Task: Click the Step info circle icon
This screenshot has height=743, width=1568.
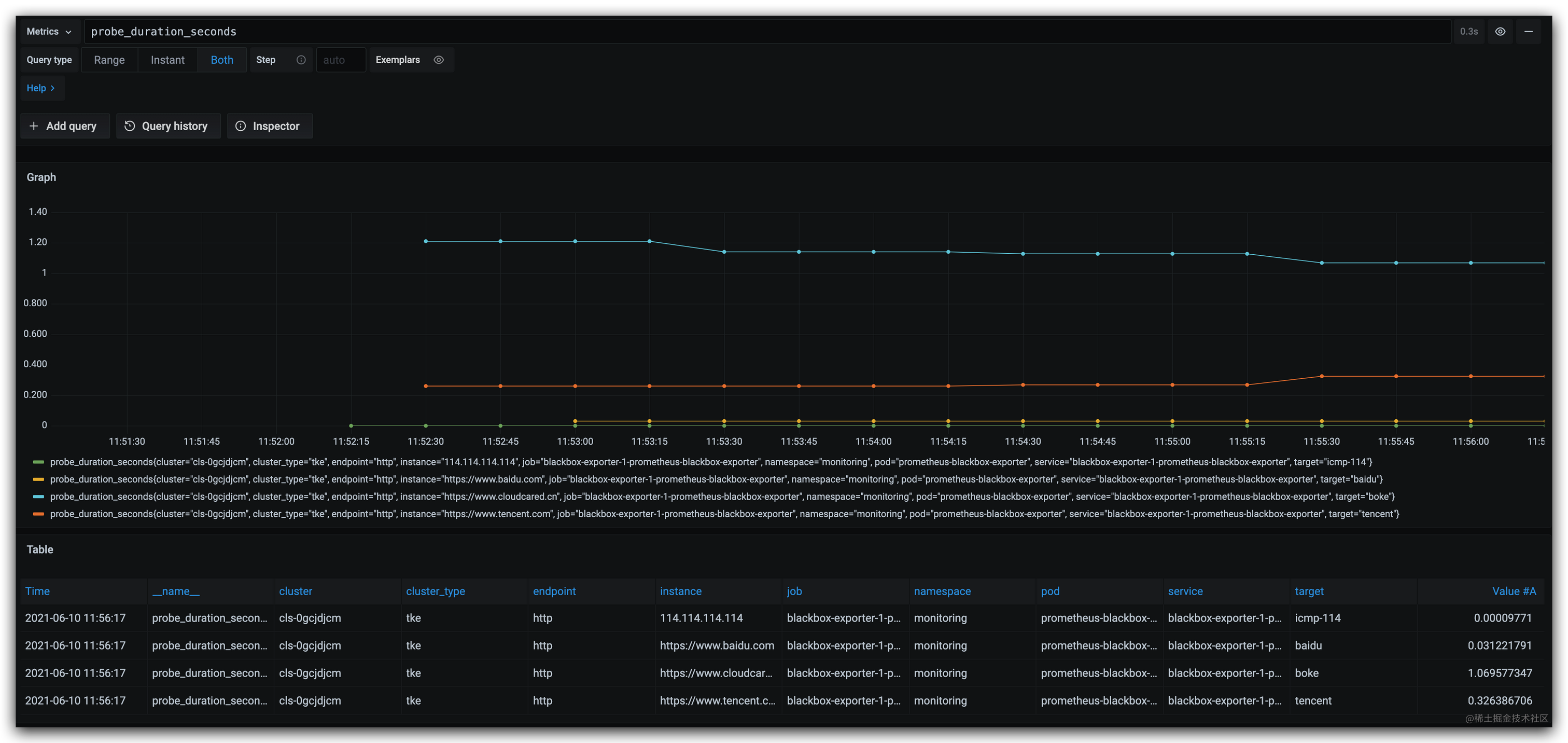Action: point(301,60)
